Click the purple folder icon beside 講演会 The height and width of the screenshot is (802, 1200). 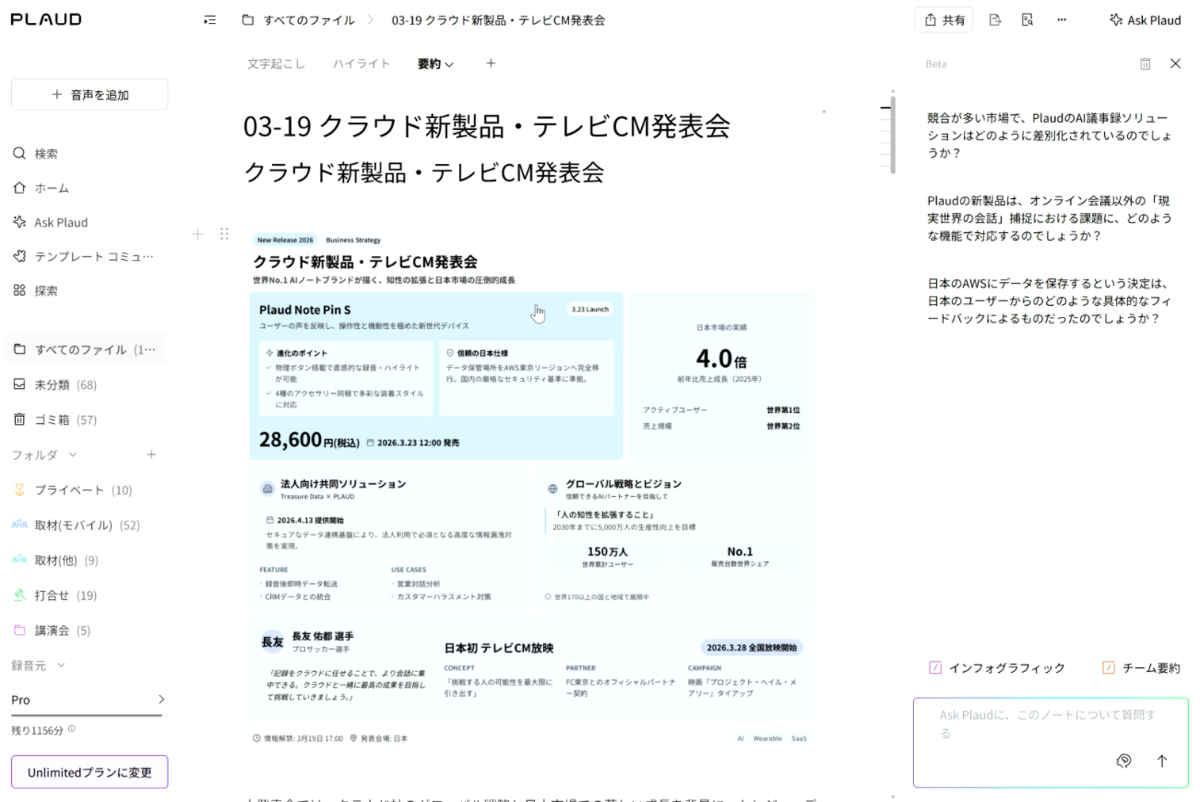tap(19, 630)
